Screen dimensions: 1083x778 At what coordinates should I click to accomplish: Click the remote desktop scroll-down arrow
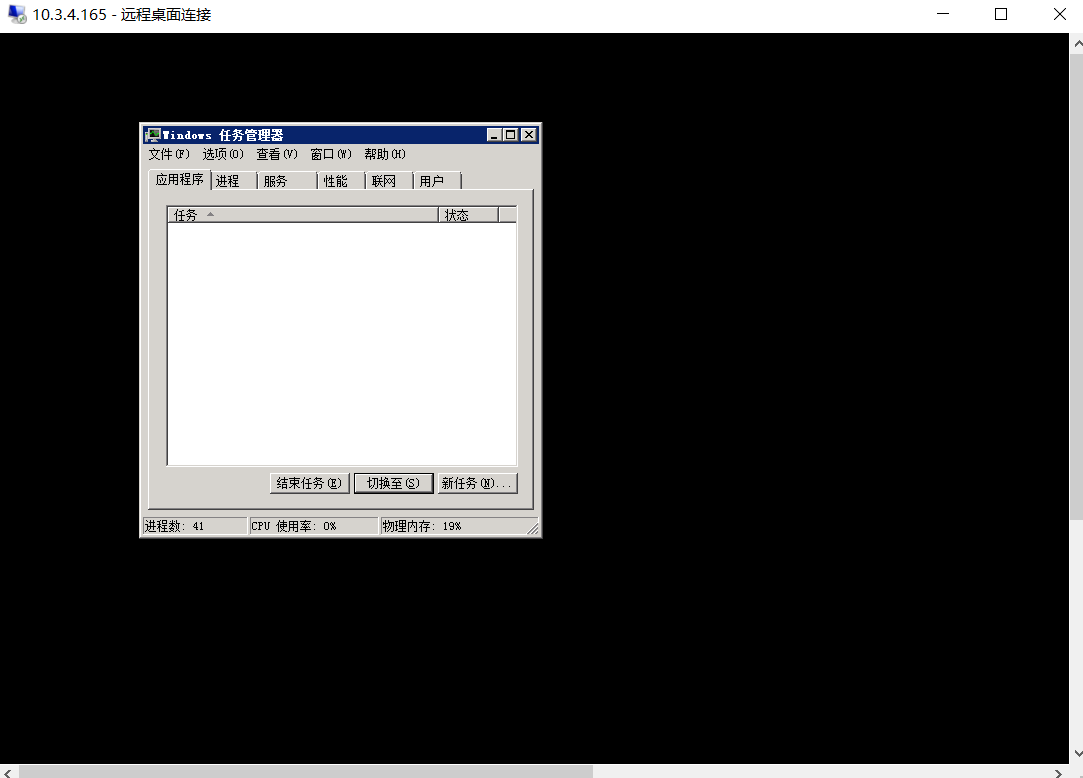coord(1076,754)
